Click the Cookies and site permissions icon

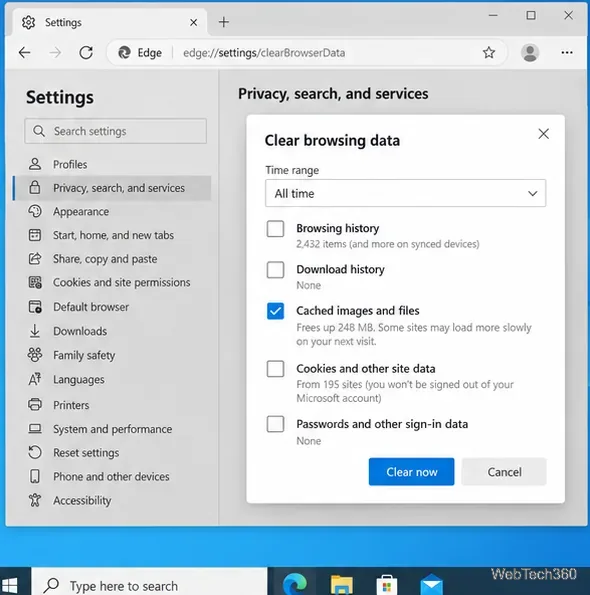(35, 282)
